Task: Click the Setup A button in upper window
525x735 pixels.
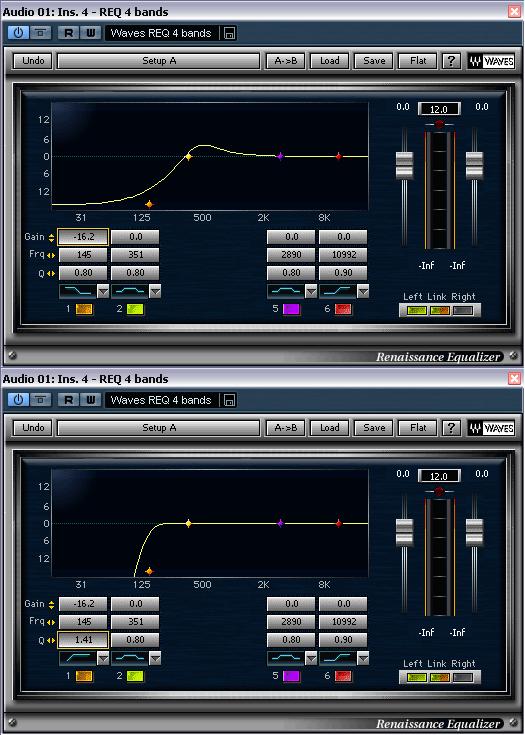Action: (x=158, y=60)
